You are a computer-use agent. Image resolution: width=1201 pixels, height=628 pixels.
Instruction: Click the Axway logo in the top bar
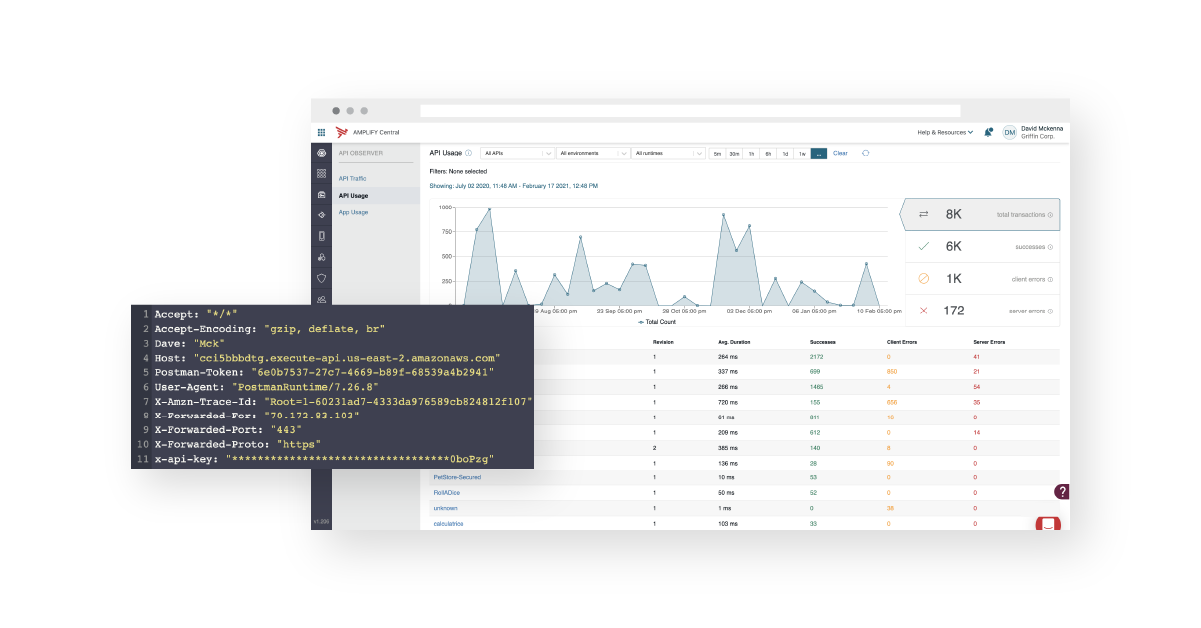tap(341, 132)
